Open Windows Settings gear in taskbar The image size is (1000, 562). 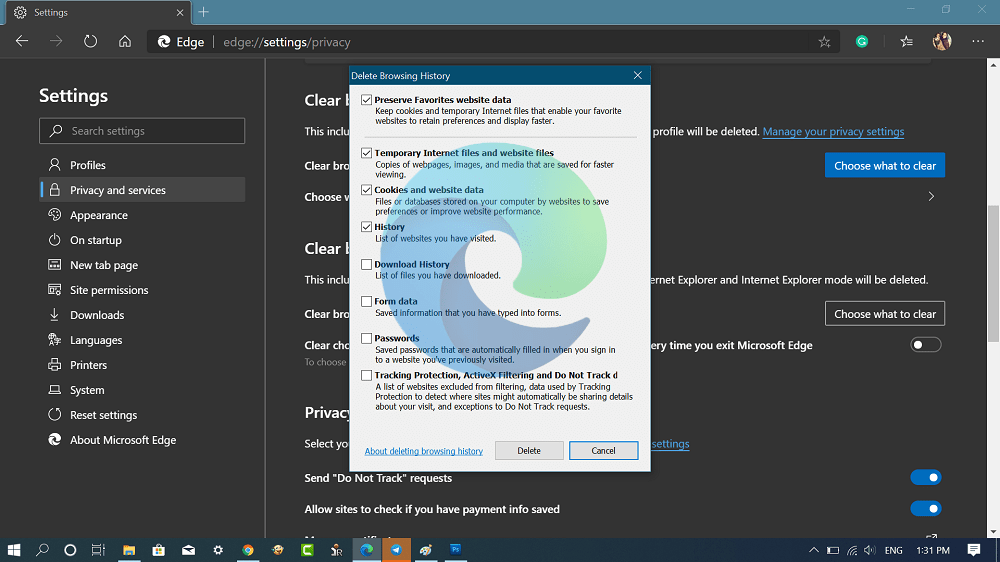[218, 550]
